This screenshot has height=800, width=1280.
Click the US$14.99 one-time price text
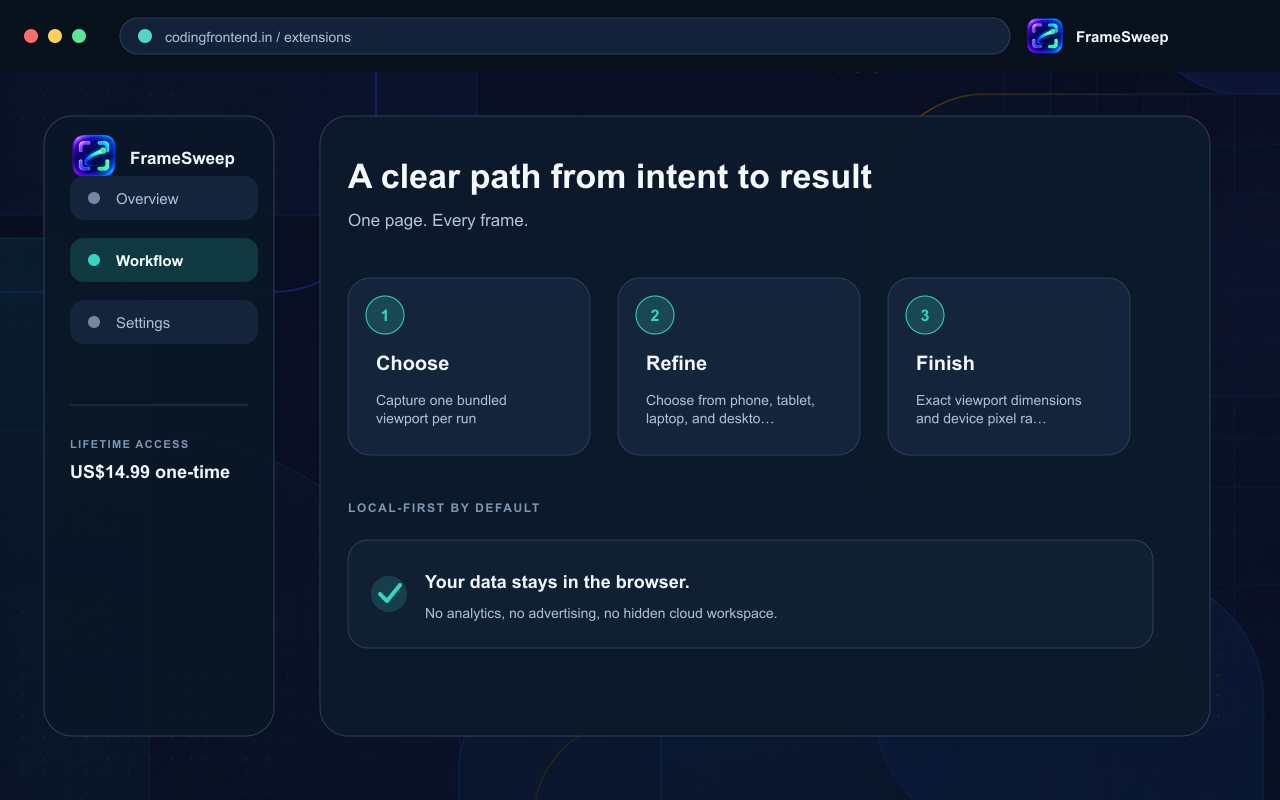point(150,472)
